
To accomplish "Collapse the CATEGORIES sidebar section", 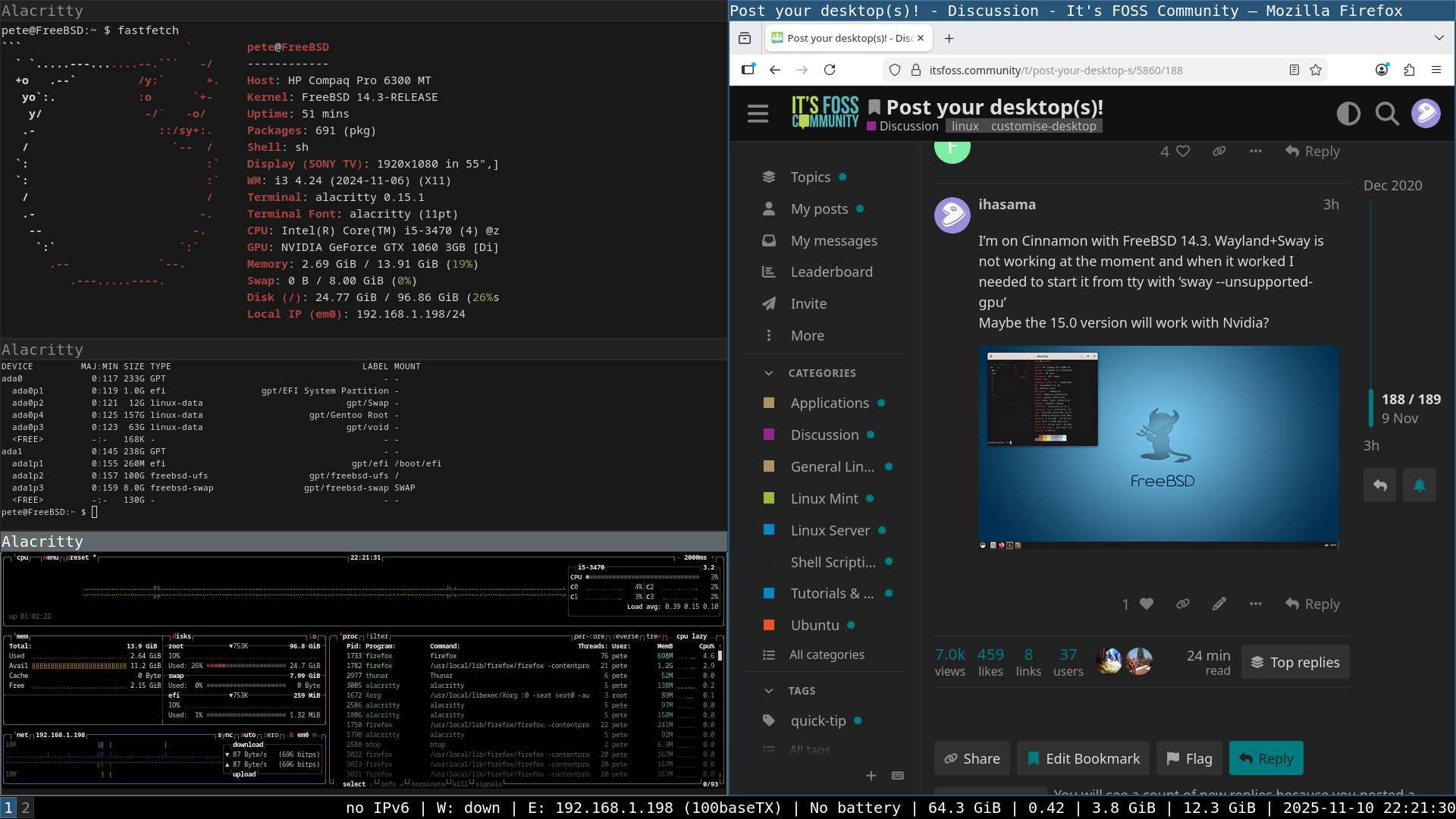I will 769,373.
